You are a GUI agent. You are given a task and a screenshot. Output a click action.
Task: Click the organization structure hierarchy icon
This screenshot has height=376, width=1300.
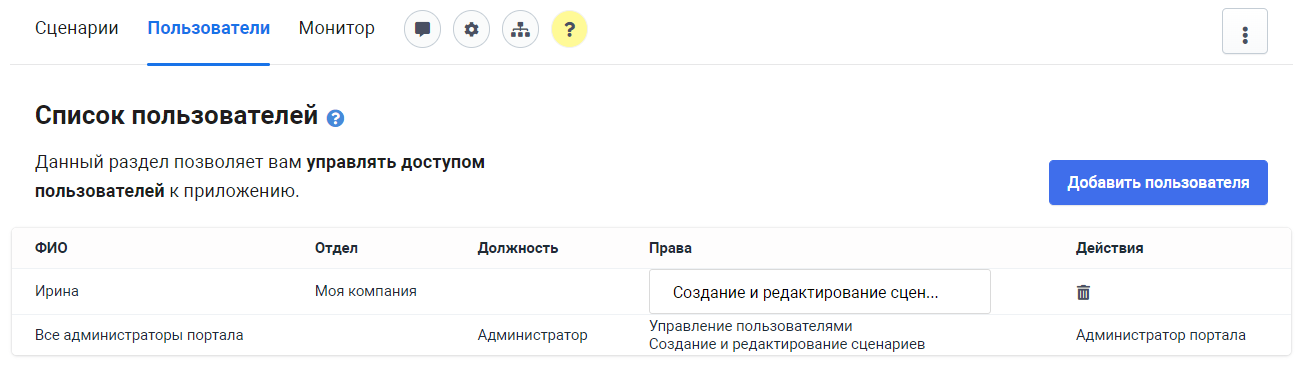pyautogui.click(x=520, y=29)
